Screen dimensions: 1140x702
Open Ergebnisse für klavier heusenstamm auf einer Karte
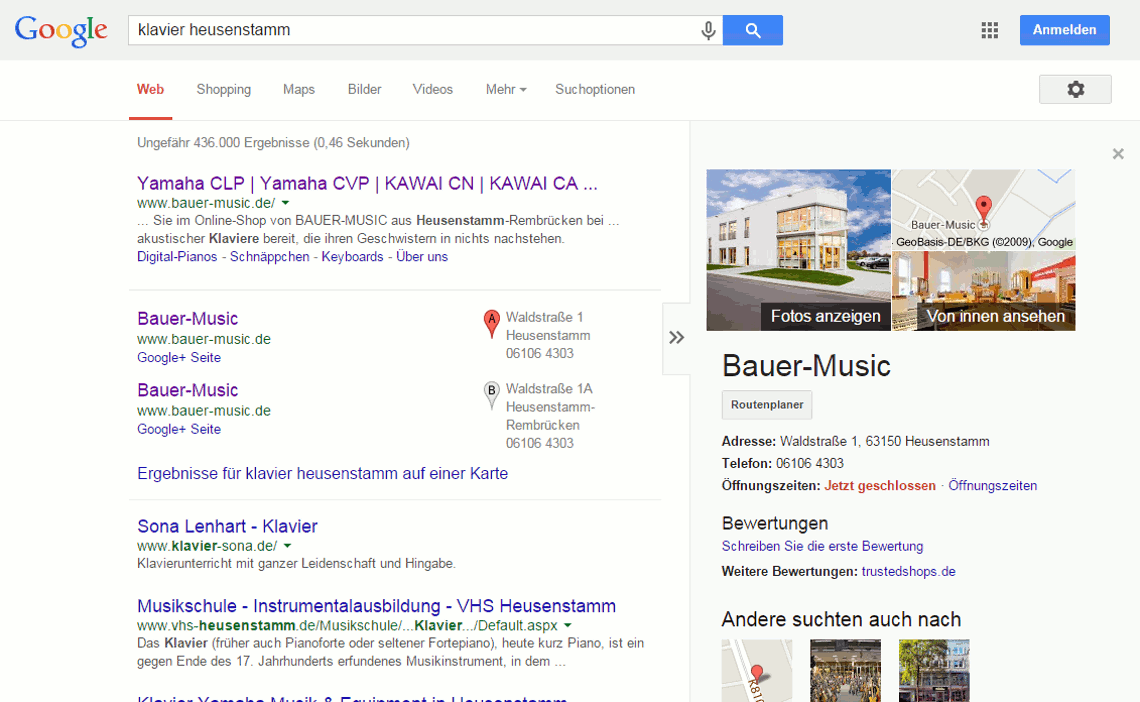tap(323, 474)
